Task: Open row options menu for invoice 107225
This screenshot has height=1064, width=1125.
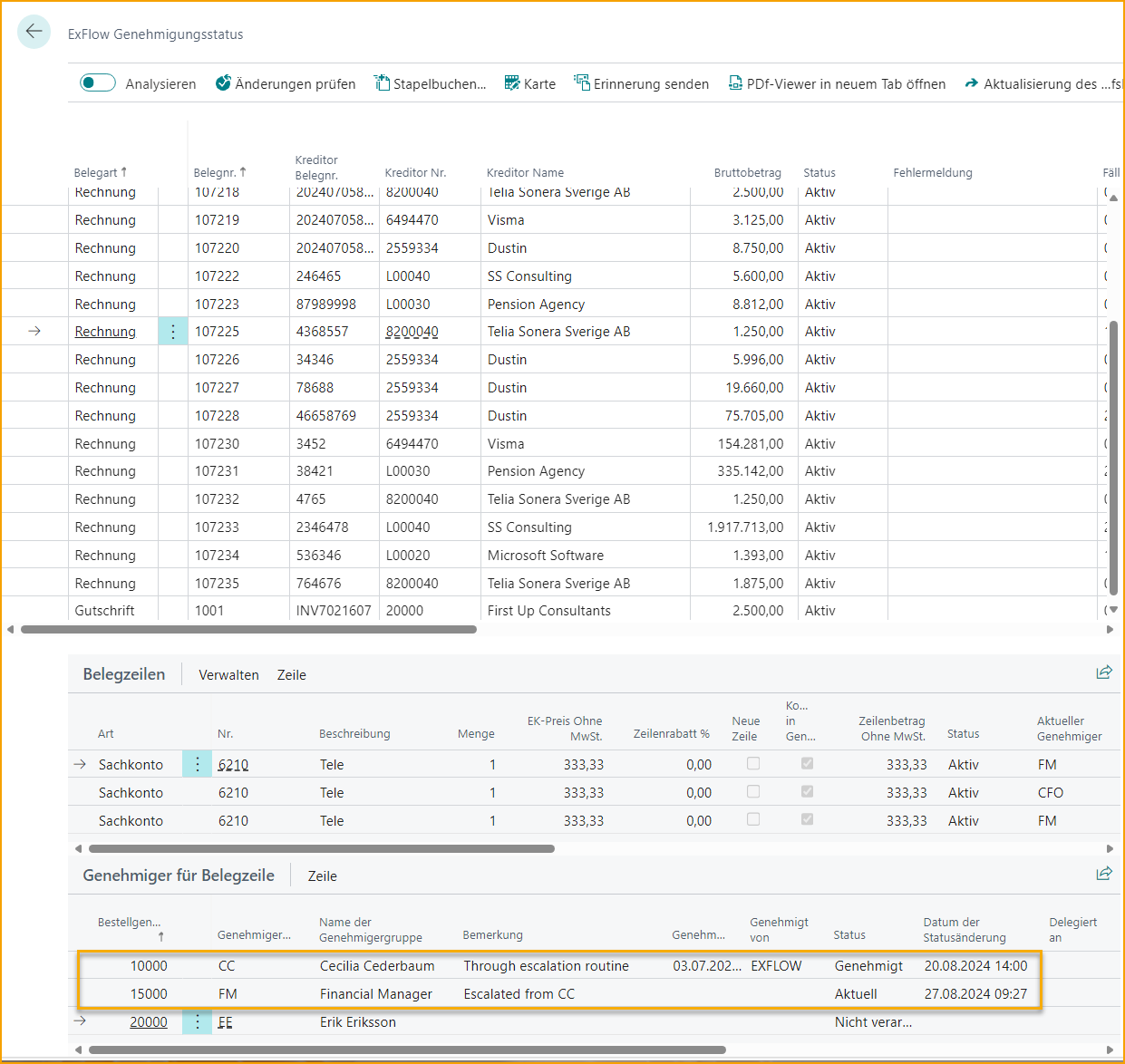Action: [x=172, y=331]
